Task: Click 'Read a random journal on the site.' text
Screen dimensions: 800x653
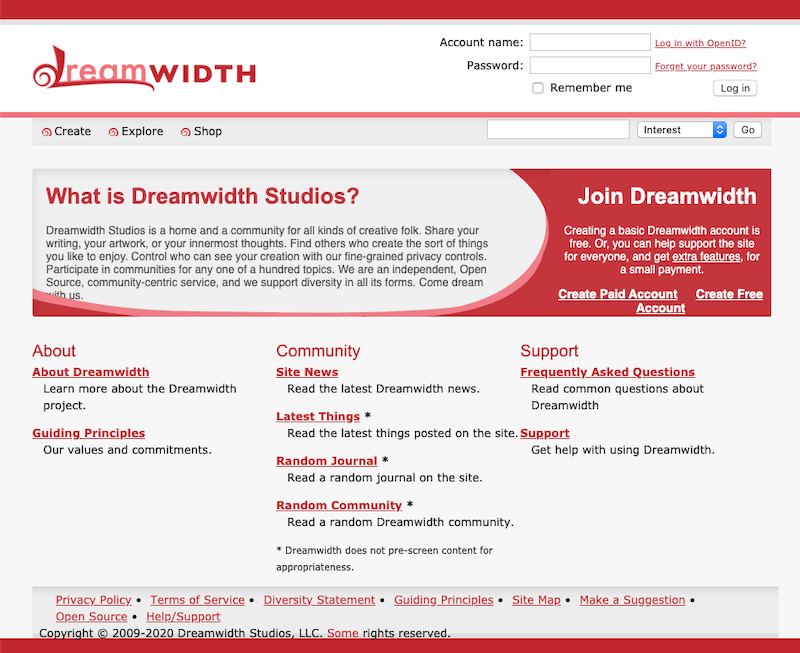Action: [x=385, y=478]
